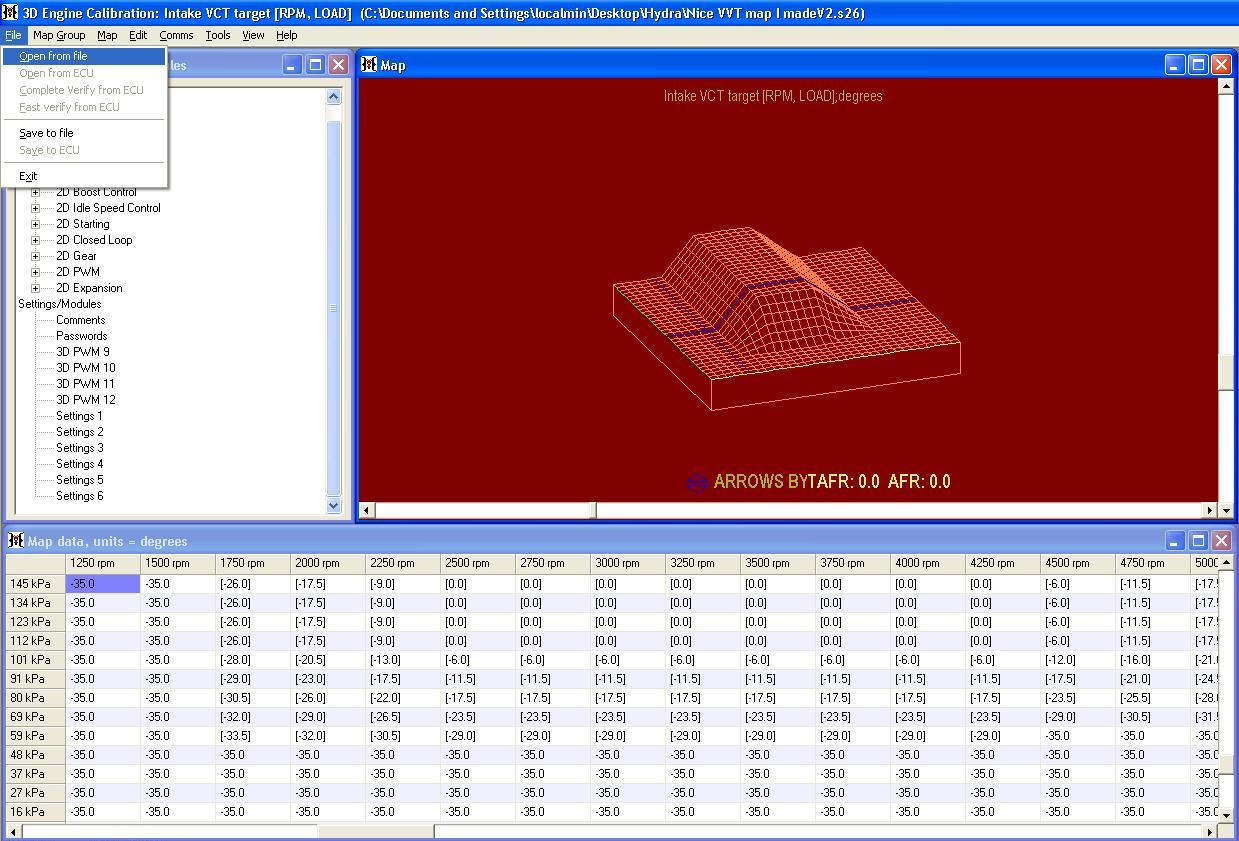Viewport: 1239px width, 841px height.
Task: Open the Map Group menu
Action: click(x=59, y=35)
